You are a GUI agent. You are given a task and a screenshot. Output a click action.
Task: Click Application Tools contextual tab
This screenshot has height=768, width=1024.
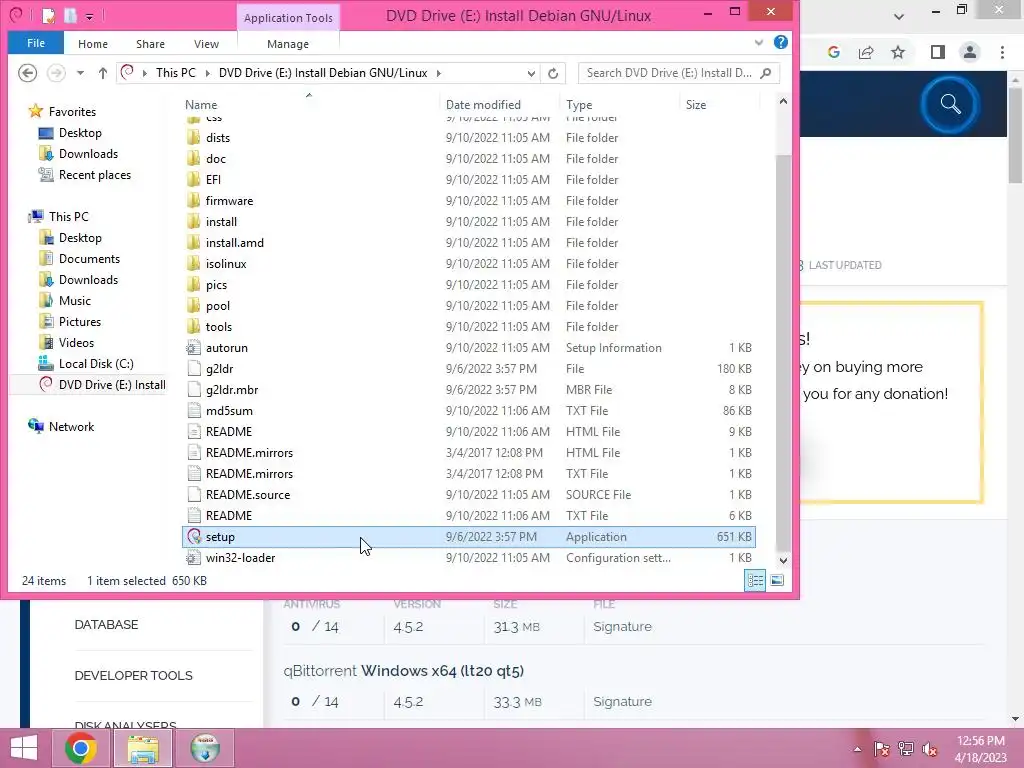288,18
